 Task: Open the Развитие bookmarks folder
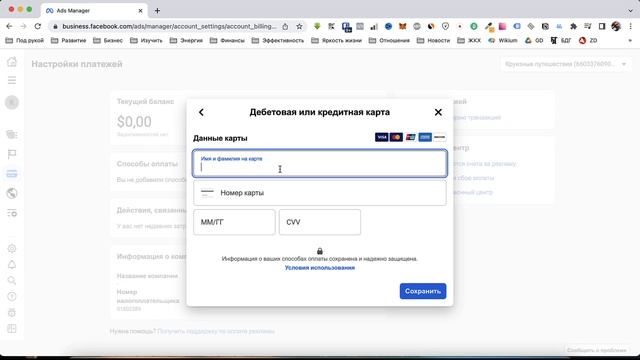tap(69, 40)
